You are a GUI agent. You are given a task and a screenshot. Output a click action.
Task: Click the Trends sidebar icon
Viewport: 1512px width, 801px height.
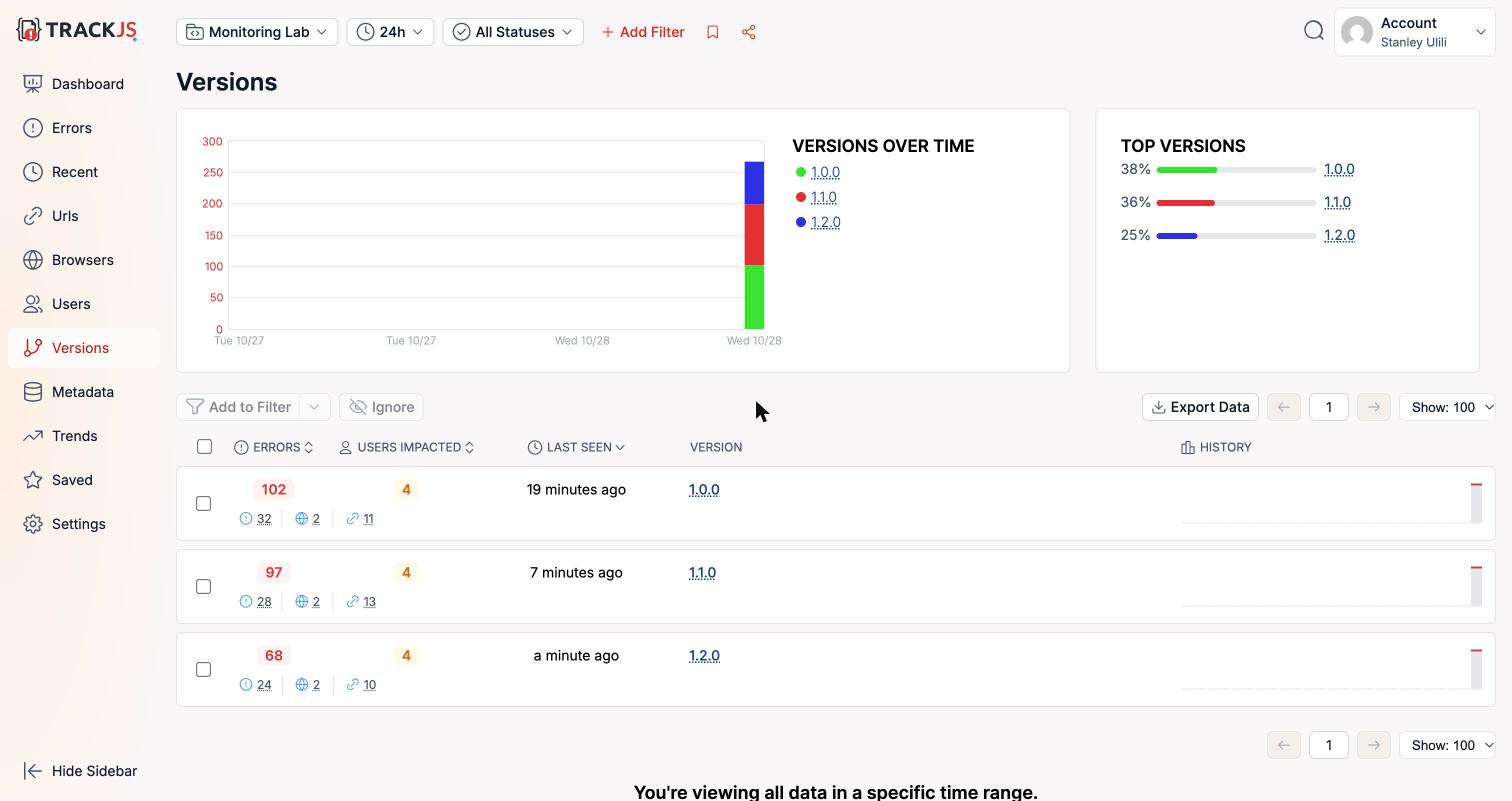click(x=33, y=436)
